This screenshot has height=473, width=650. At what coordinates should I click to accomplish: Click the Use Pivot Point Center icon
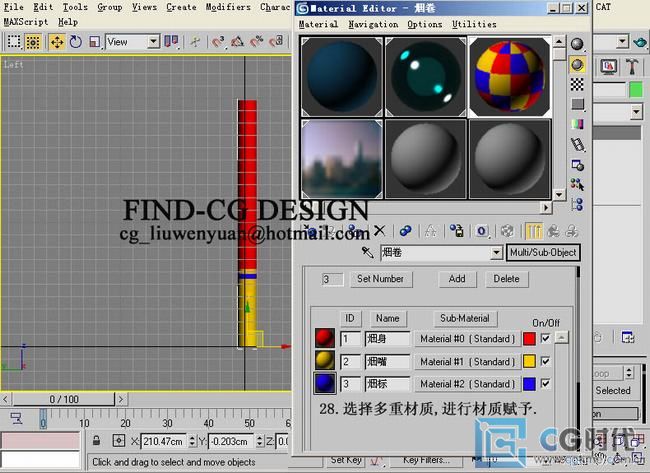pyautogui.click(x=171, y=42)
